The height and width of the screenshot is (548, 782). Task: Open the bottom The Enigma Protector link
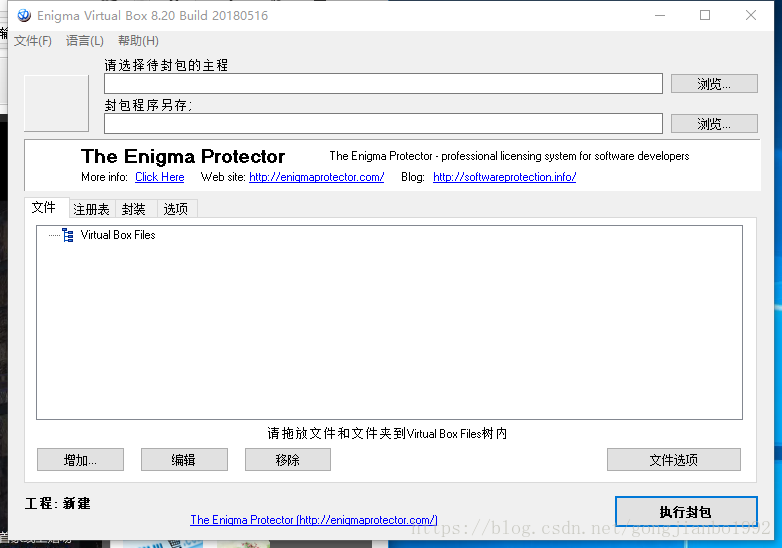[314, 520]
